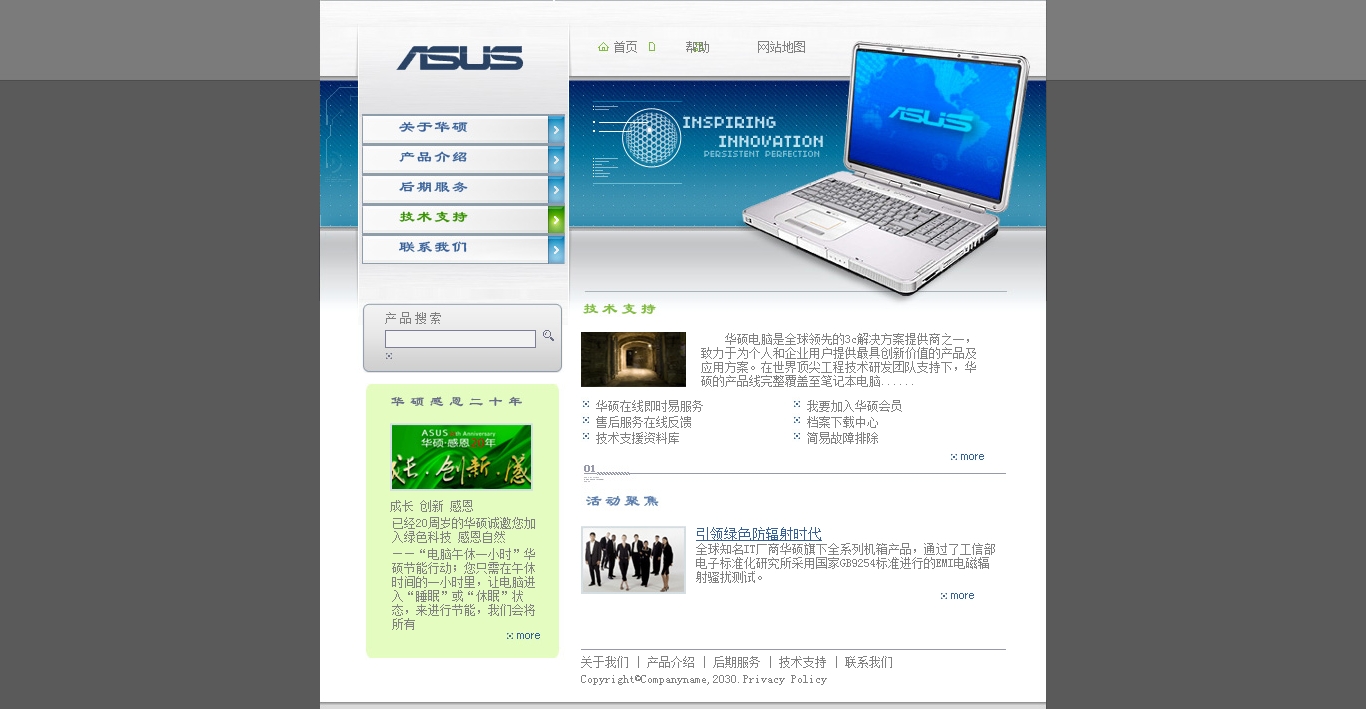Image resolution: width=1366 pixels, height=709 pixels.
Task: Select 产品介绍 in the side menu
Action: pos(463,159)
